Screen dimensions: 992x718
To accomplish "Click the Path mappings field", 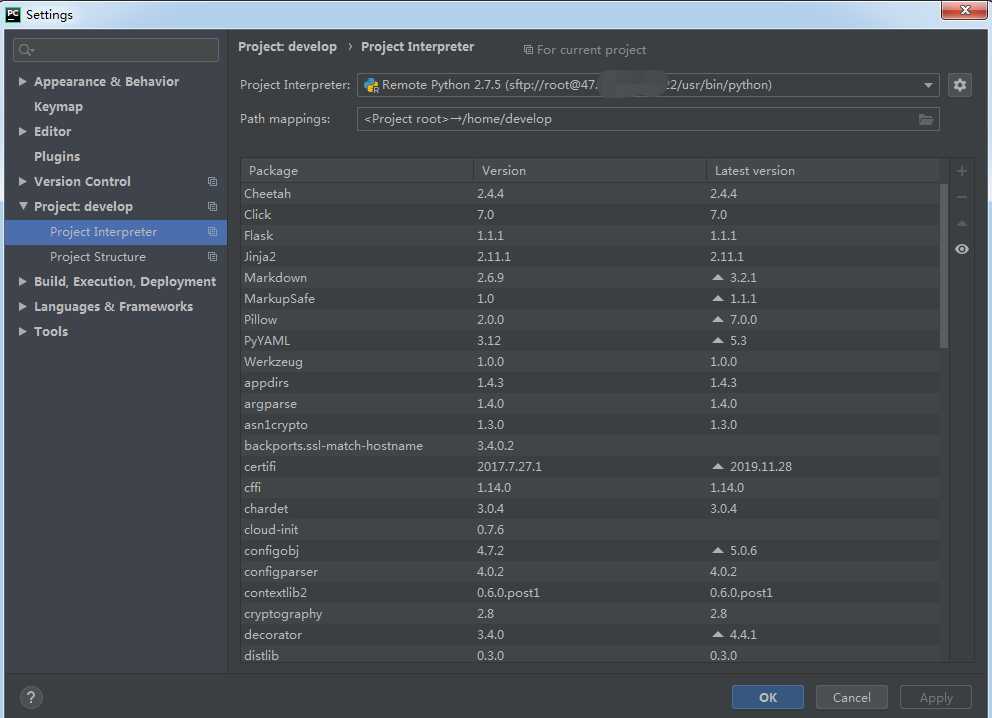I will (648, 119).
